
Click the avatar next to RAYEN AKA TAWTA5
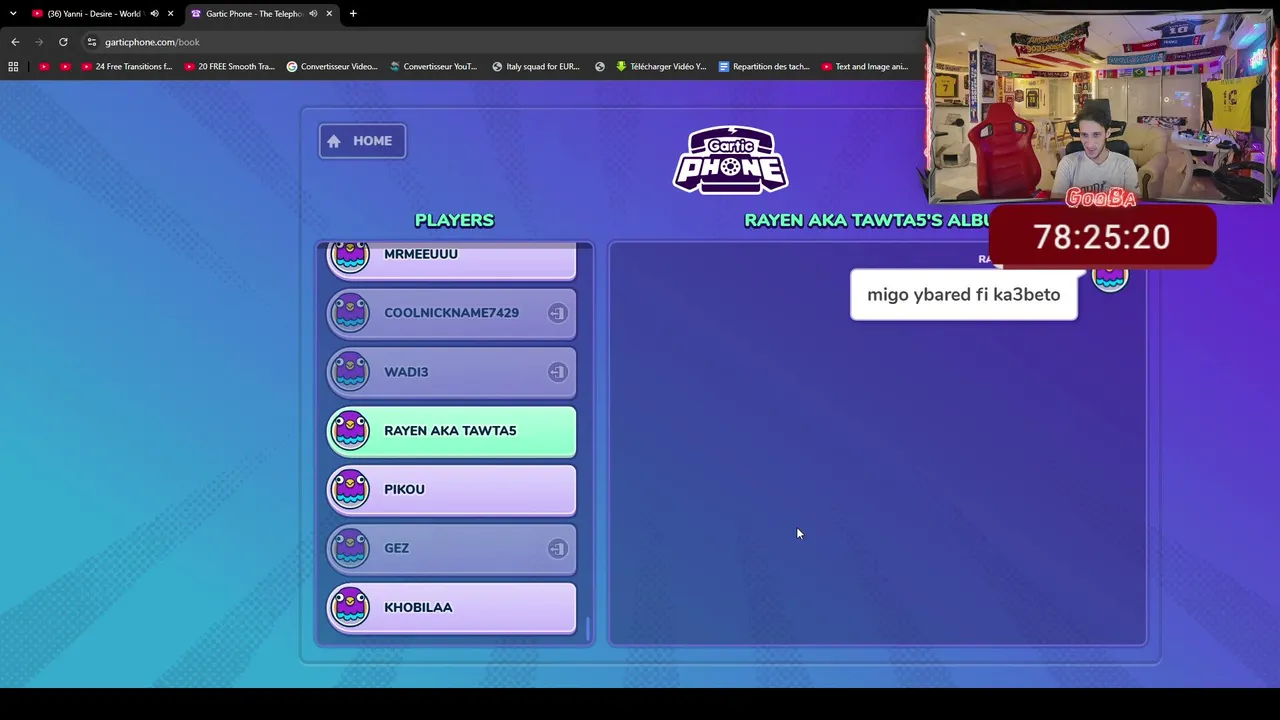(350, 430)
